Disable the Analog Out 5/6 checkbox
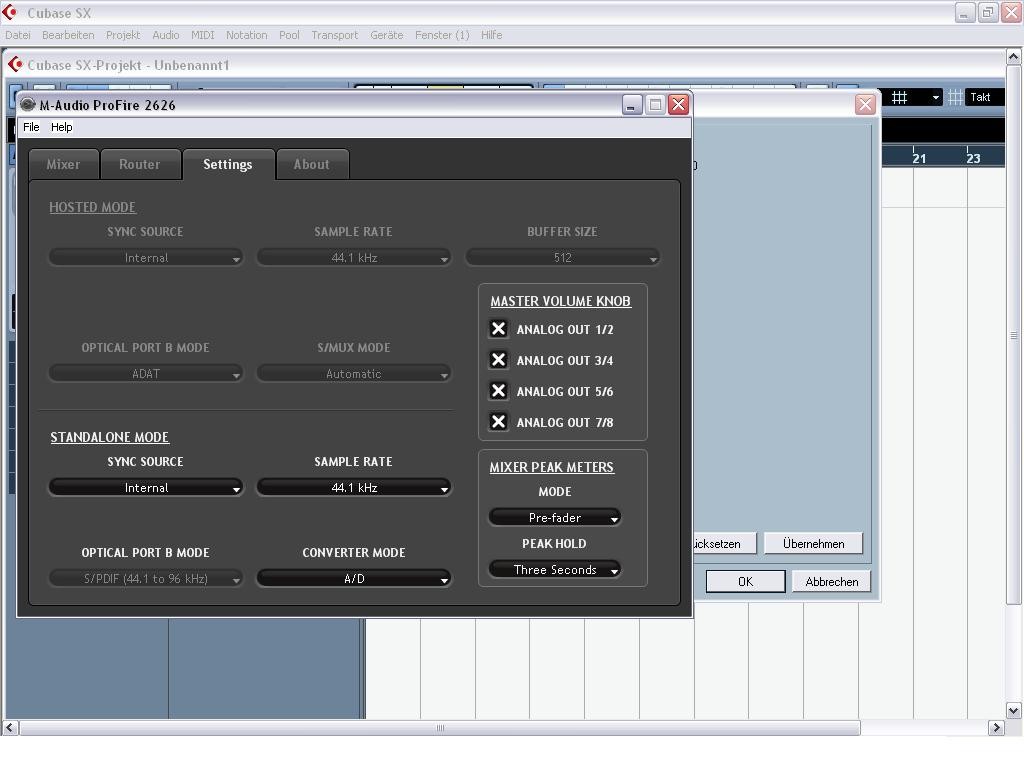The height and width of the screenshot is (768, 1024). coord(498,391)
